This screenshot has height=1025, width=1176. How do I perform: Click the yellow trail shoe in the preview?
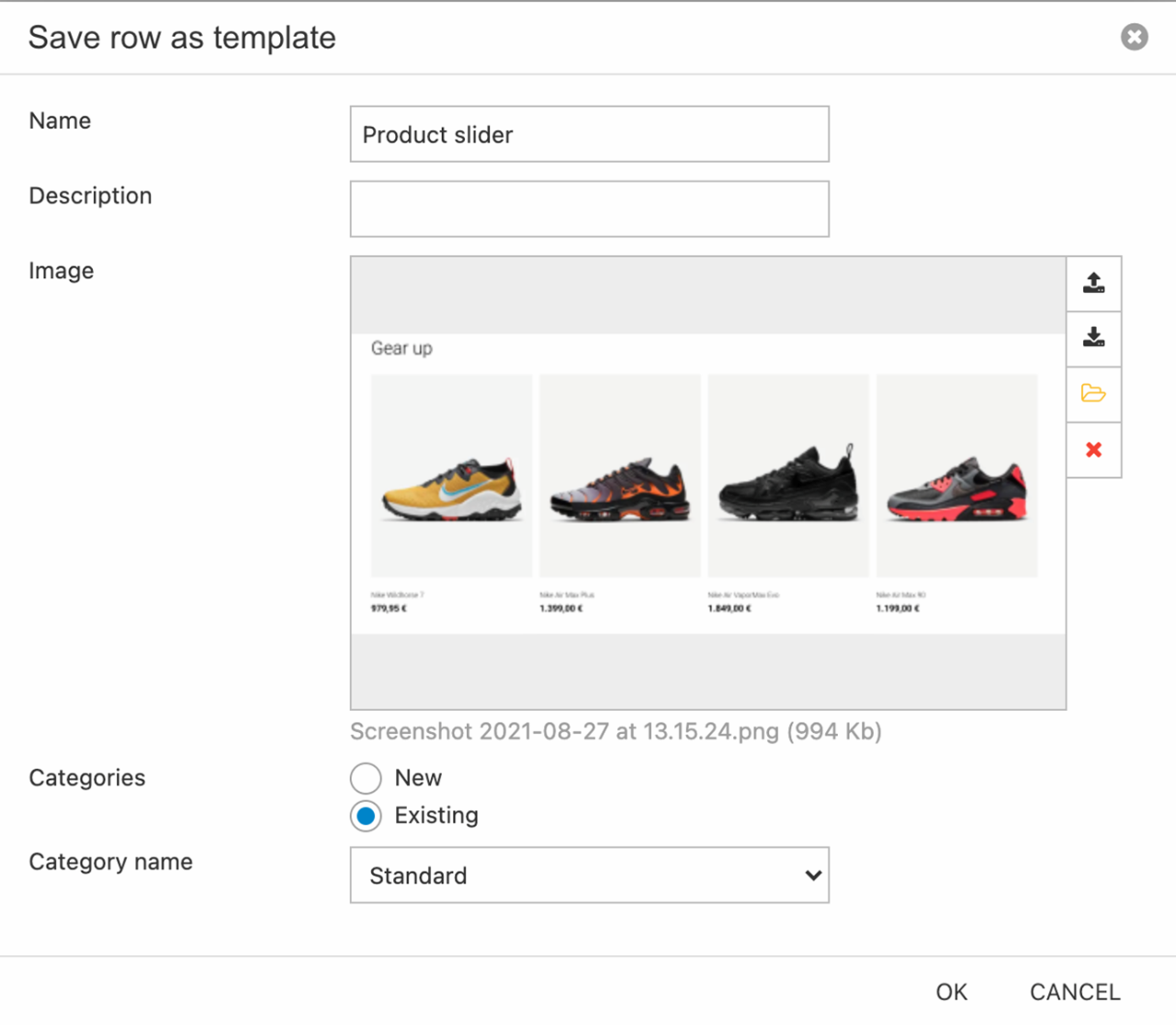click(x=451, y=490)
